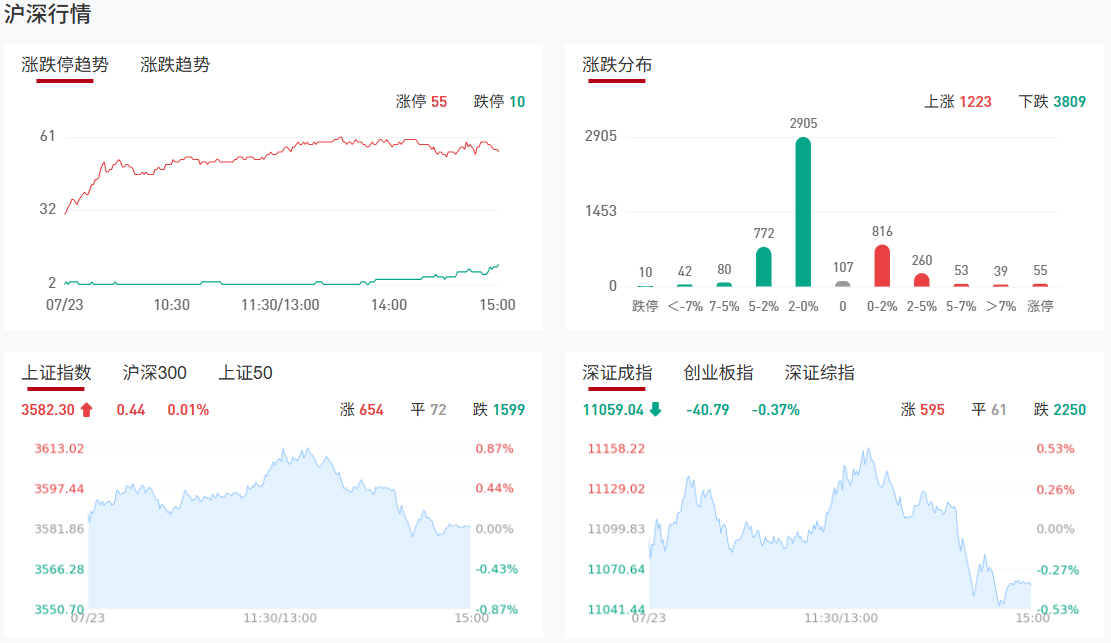
Task: Click the 上涨 1223 count label
Action: pos(958,102)
